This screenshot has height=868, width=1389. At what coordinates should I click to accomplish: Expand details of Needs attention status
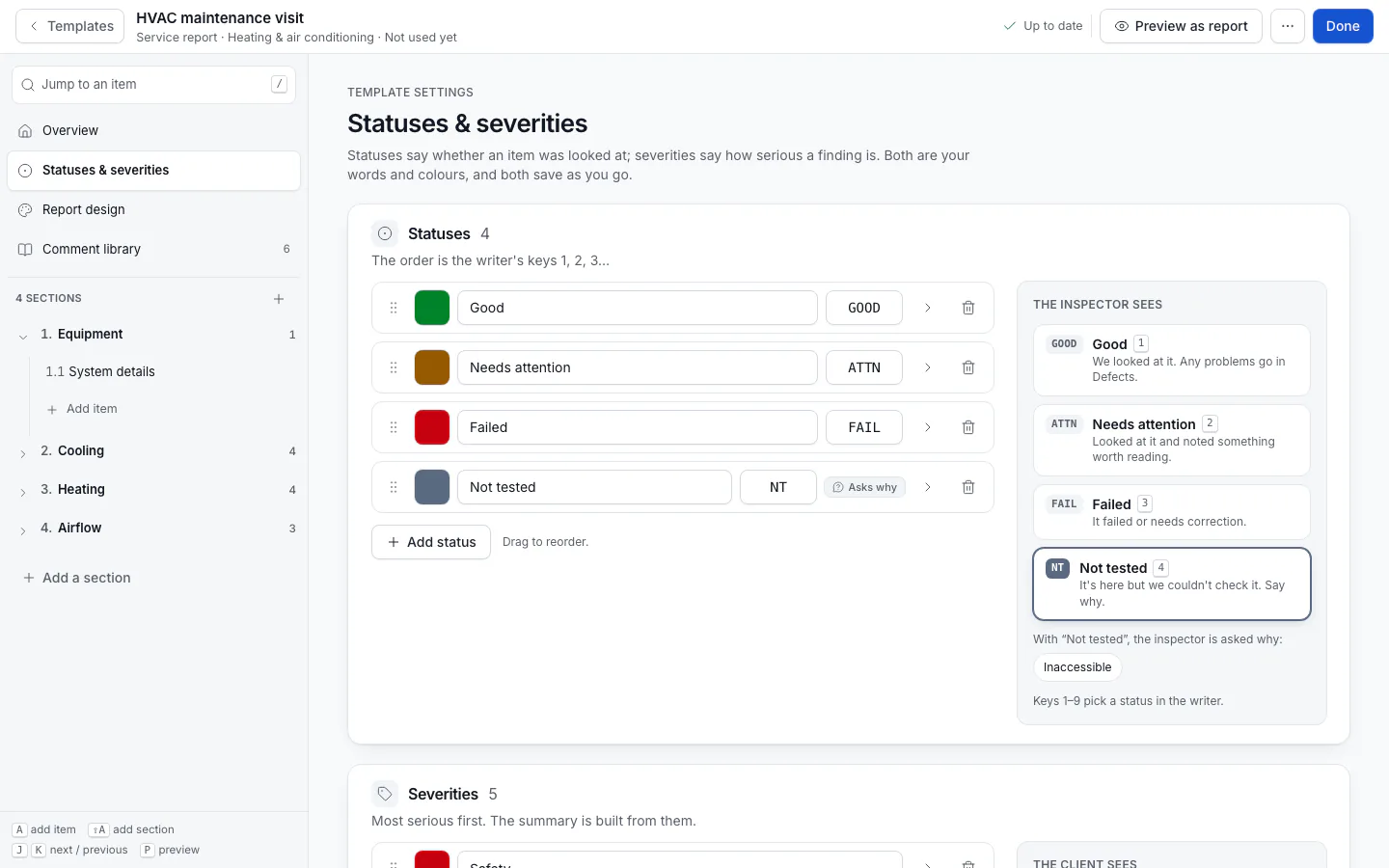pyautogui.click(x=928, y=367)
